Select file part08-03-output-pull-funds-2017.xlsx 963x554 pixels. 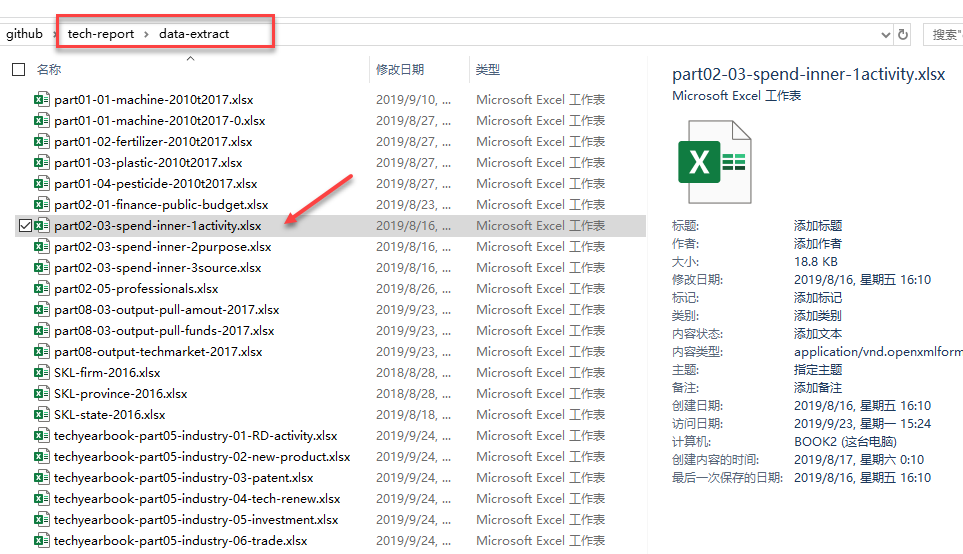(x=164, y=331)
